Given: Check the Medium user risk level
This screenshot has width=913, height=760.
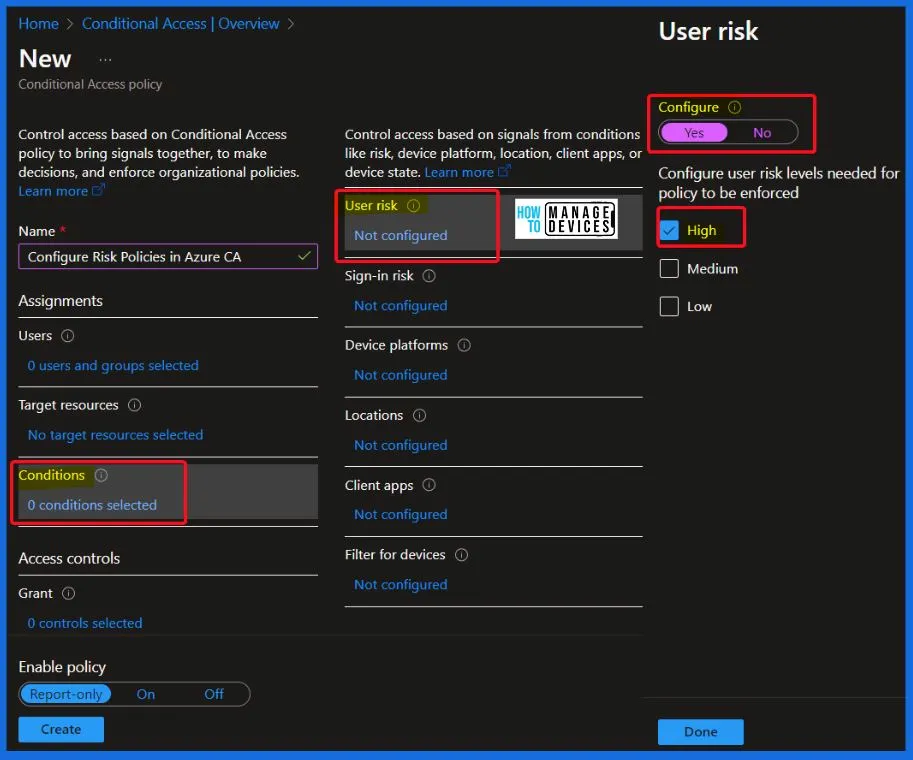Looking at the screenshot, I should click(x=669, y=268).
